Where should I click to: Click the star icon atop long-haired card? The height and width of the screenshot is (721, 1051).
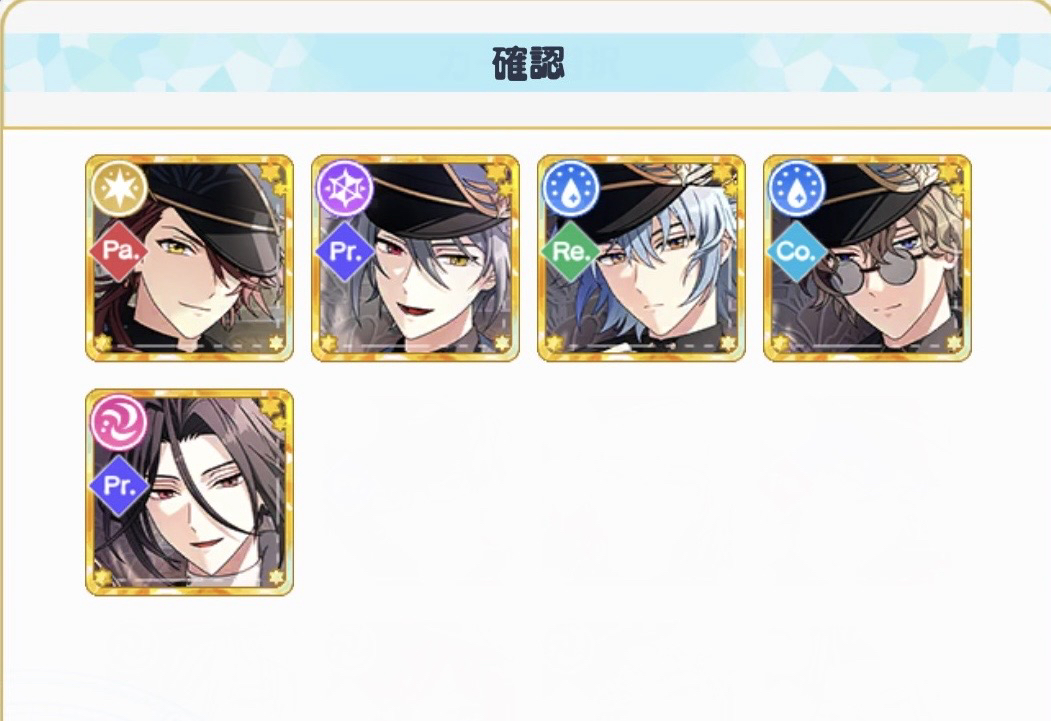click(272, 408)
